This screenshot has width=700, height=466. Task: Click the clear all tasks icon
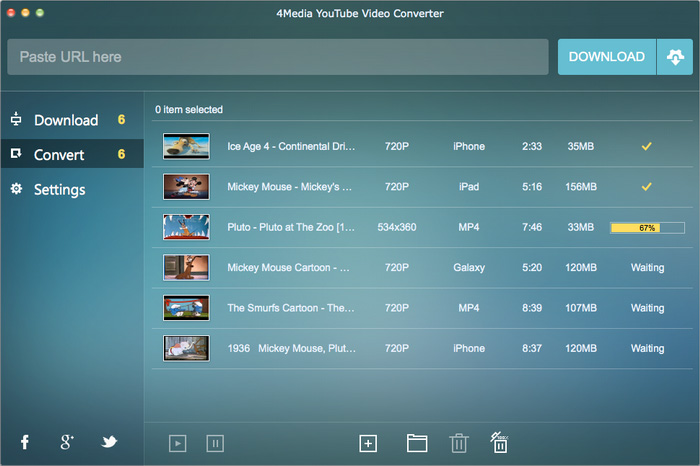click(499, 443)
